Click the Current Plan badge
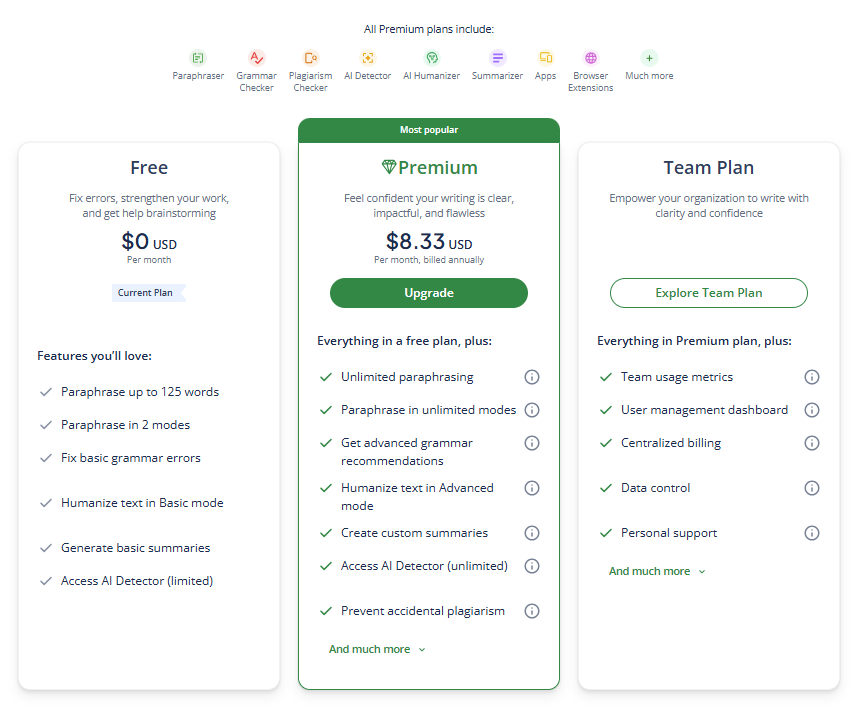The width and height of the screenshot is (859, 715). pos(148,293)
